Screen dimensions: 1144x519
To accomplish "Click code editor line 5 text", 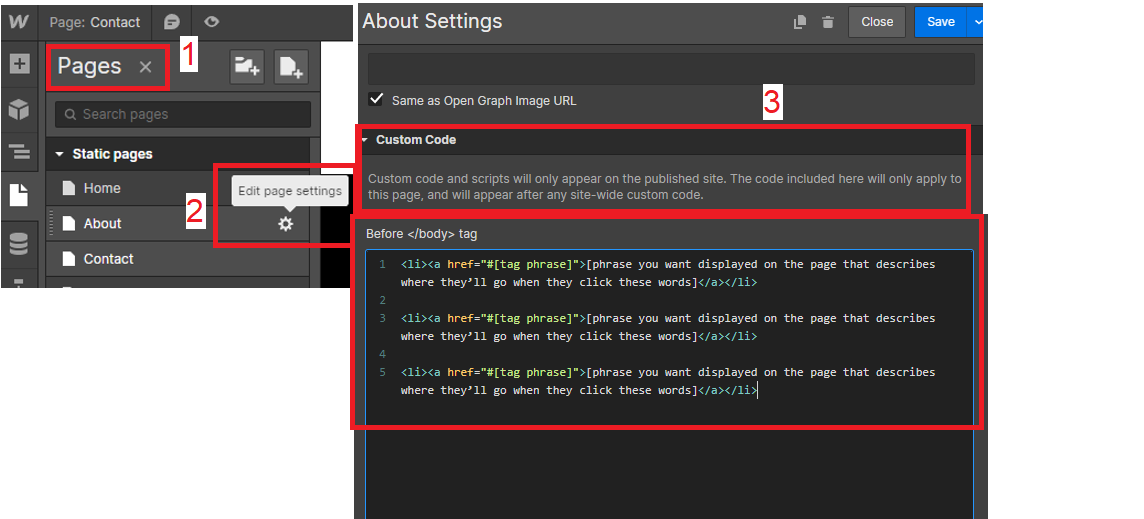I will tap(668, 381).
